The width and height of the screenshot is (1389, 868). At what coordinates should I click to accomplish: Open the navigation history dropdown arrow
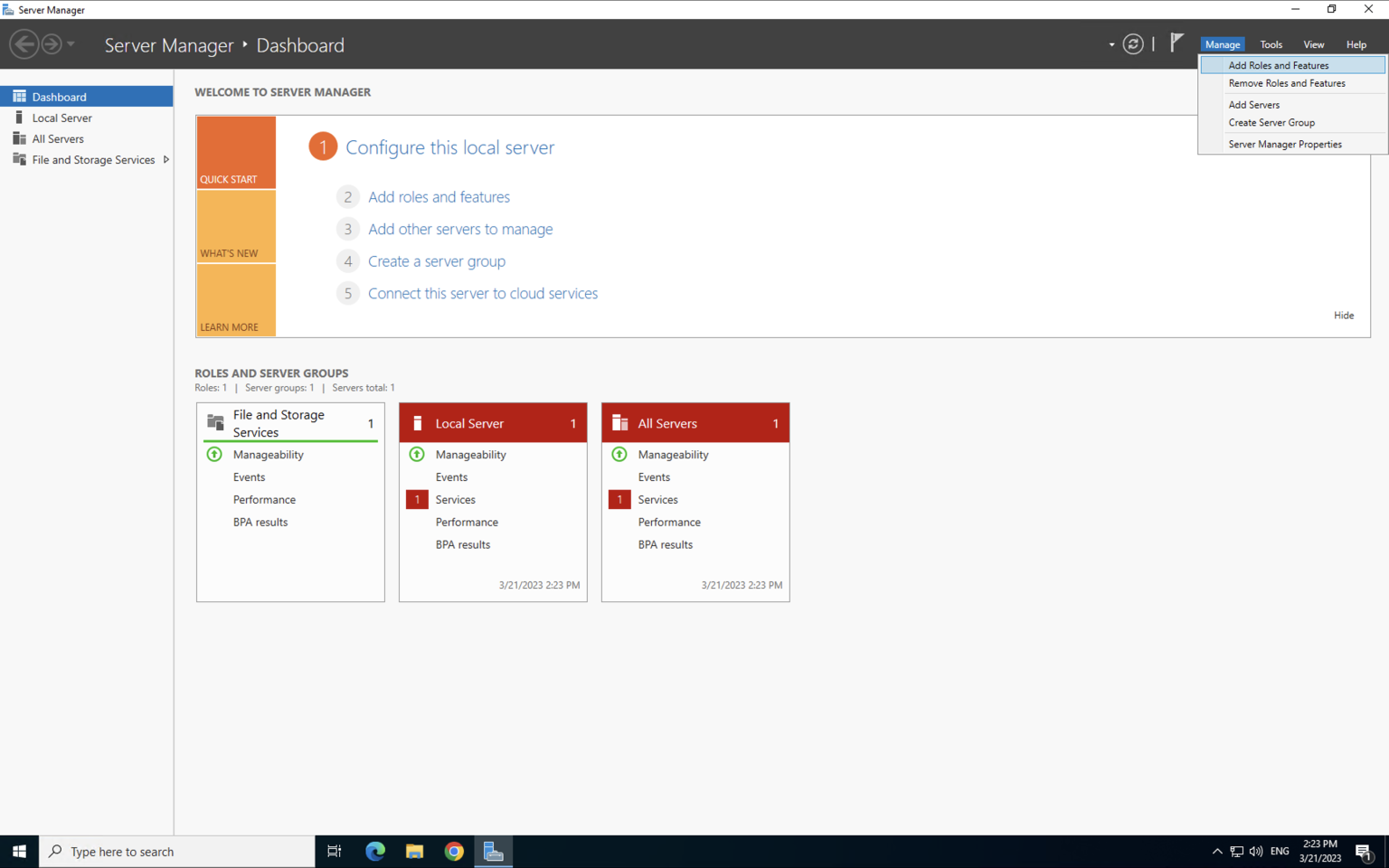(x=71, y=44)
